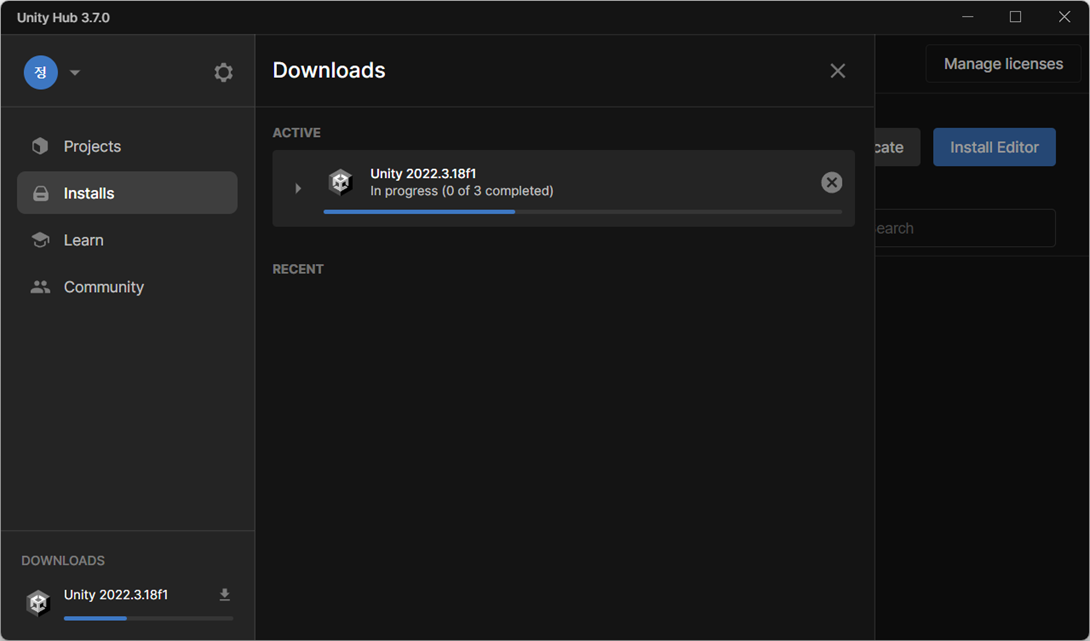Click the partially hidden Locate button
Image resolution: width=1090 pixels, height=641 pixels.
tap(897, 147)
